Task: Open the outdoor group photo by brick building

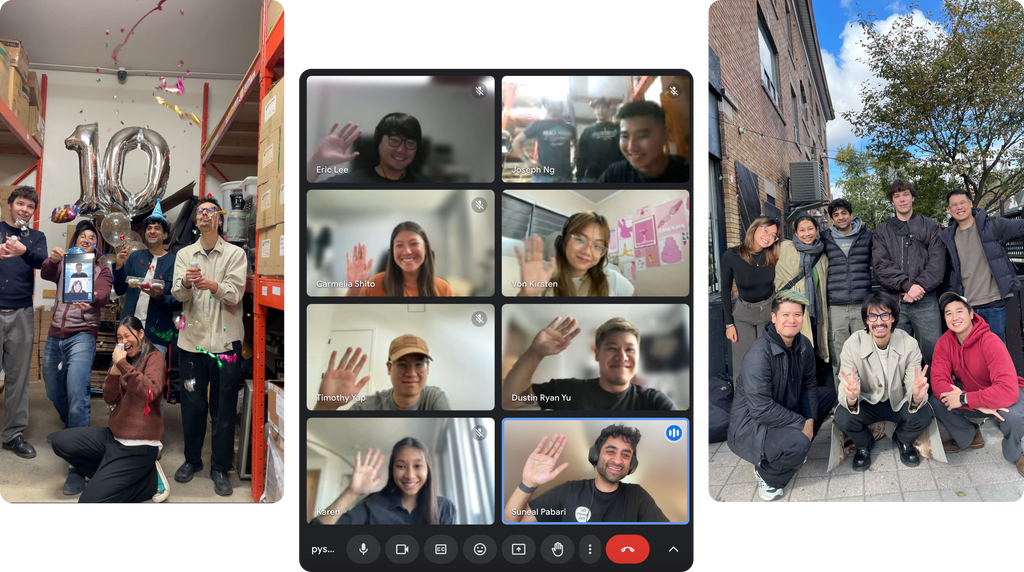Action: (865, 250)
